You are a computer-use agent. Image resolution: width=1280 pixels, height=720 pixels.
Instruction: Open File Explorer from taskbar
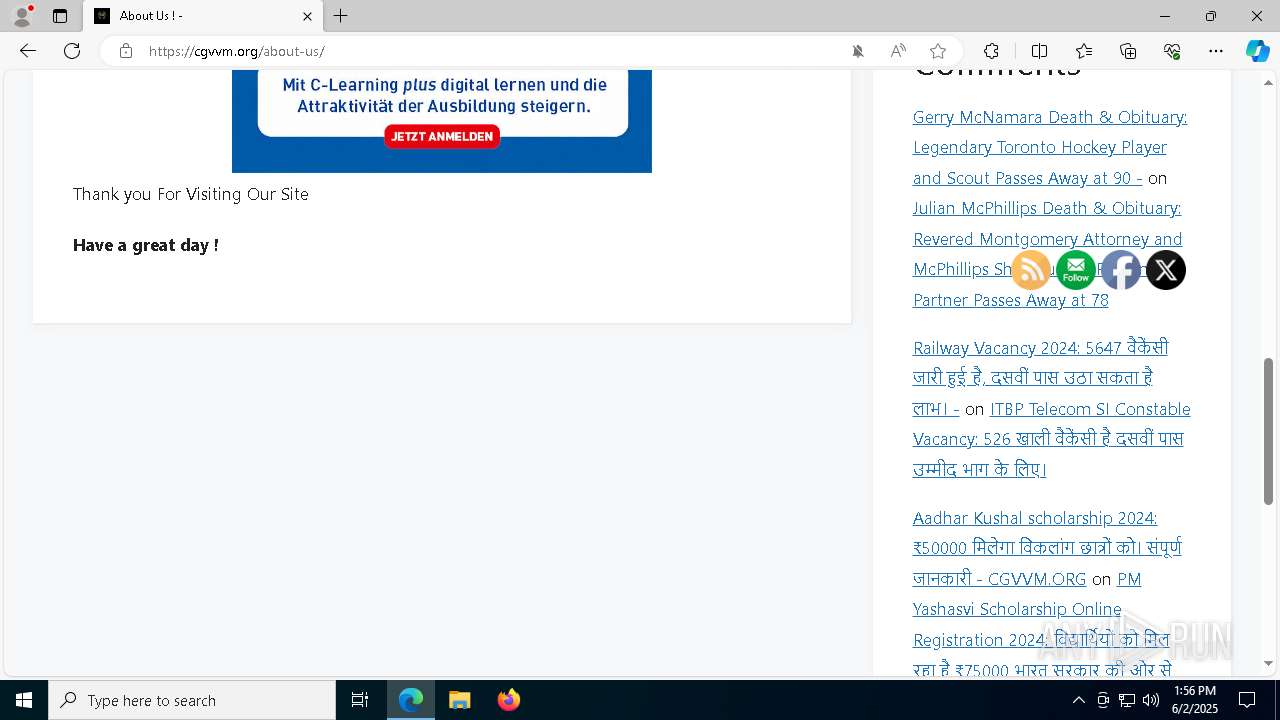click(460, 700)
